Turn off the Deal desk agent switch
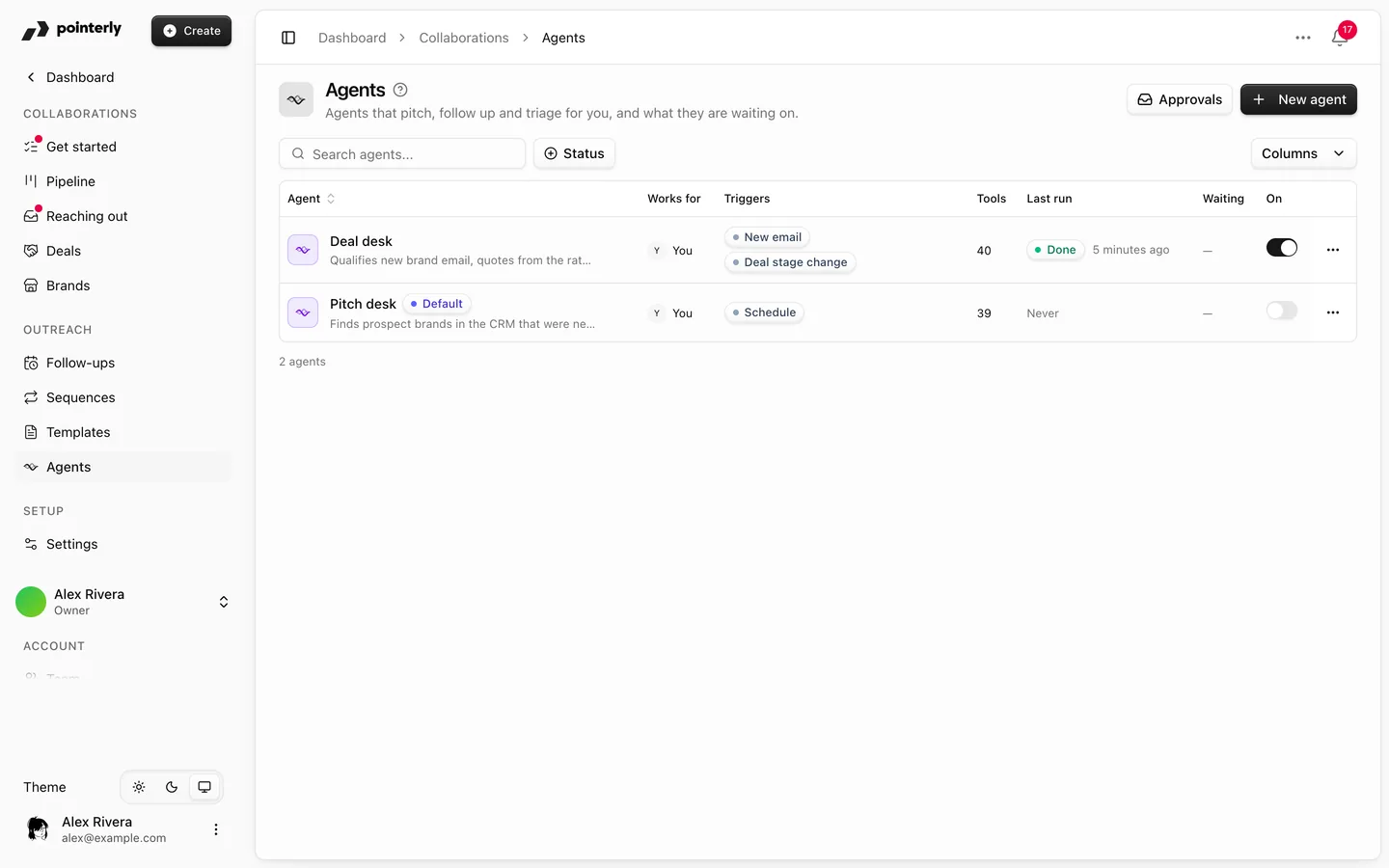This screenshot has height=868, width=1389. click(x=1282, y=248)
